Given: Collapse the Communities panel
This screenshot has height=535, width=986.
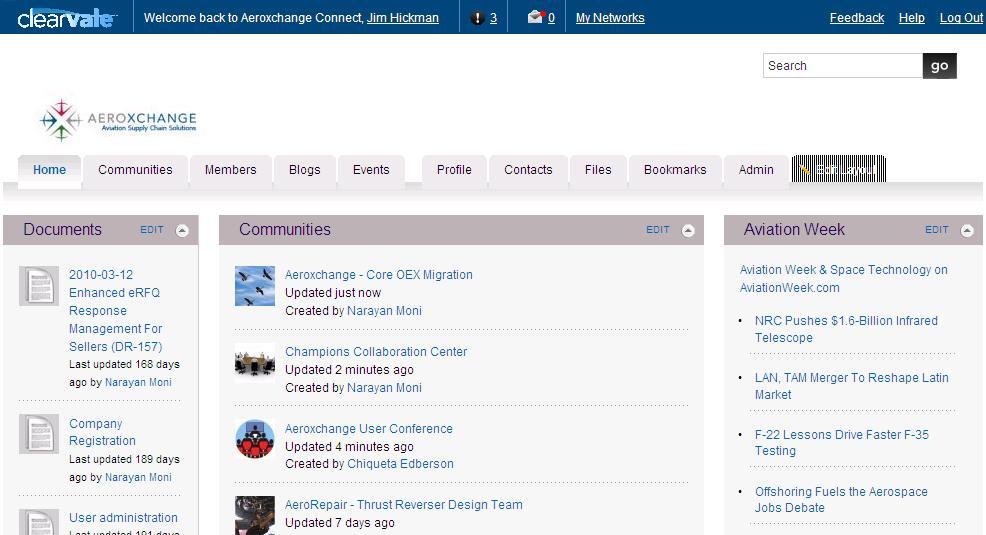Looking at the screenshot, I should pos(688,230).
